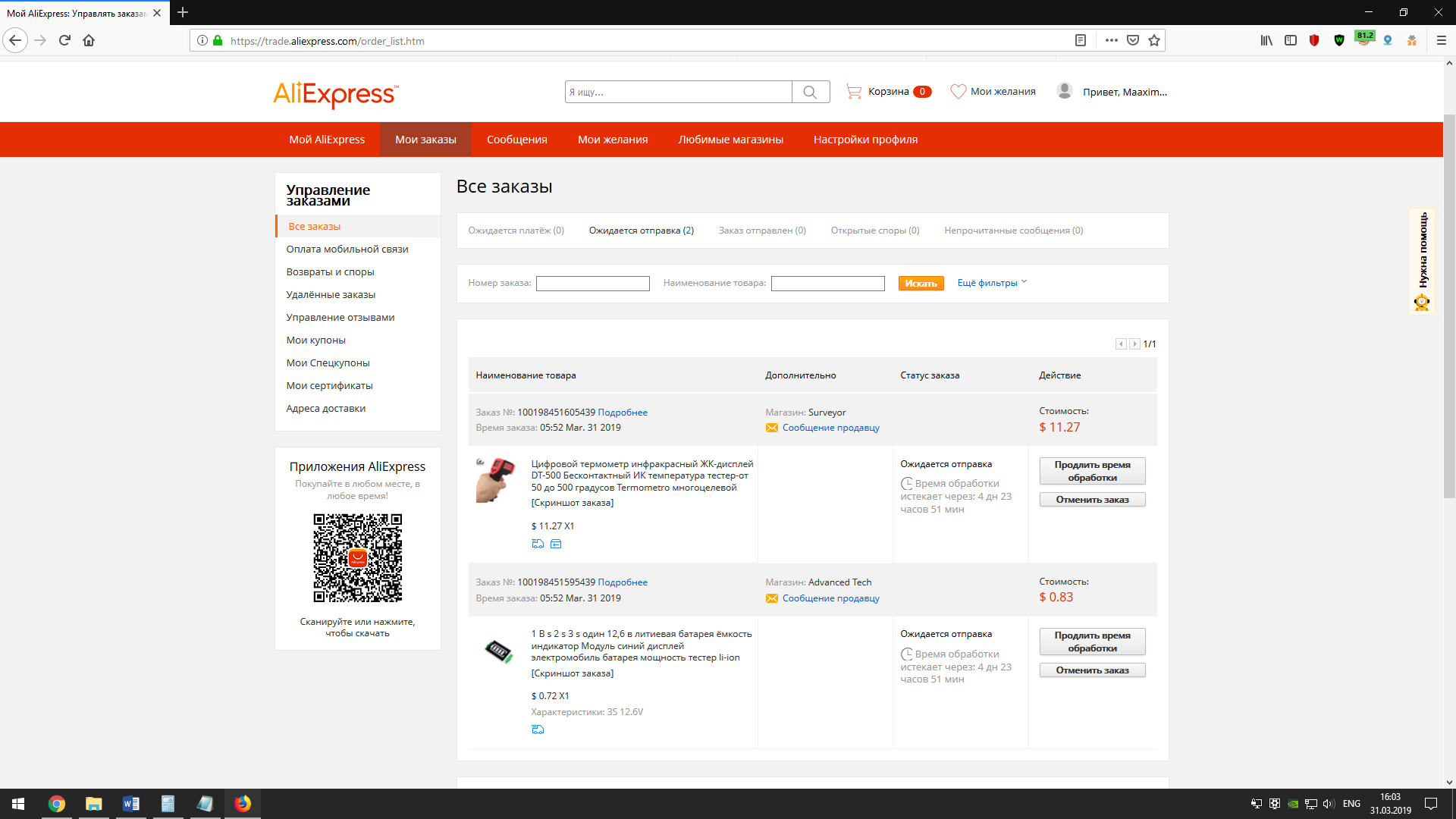Open Windows Start menu

coord(18,804)
